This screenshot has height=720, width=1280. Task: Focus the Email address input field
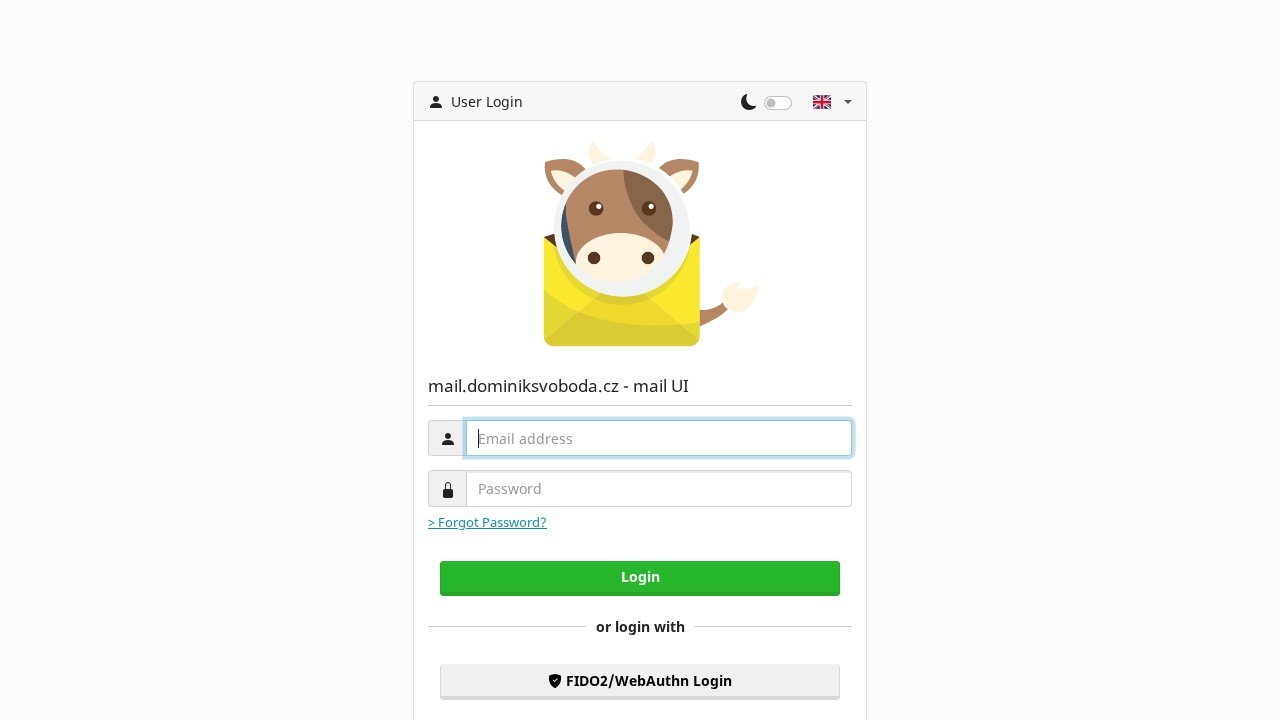tap(659, 438)
